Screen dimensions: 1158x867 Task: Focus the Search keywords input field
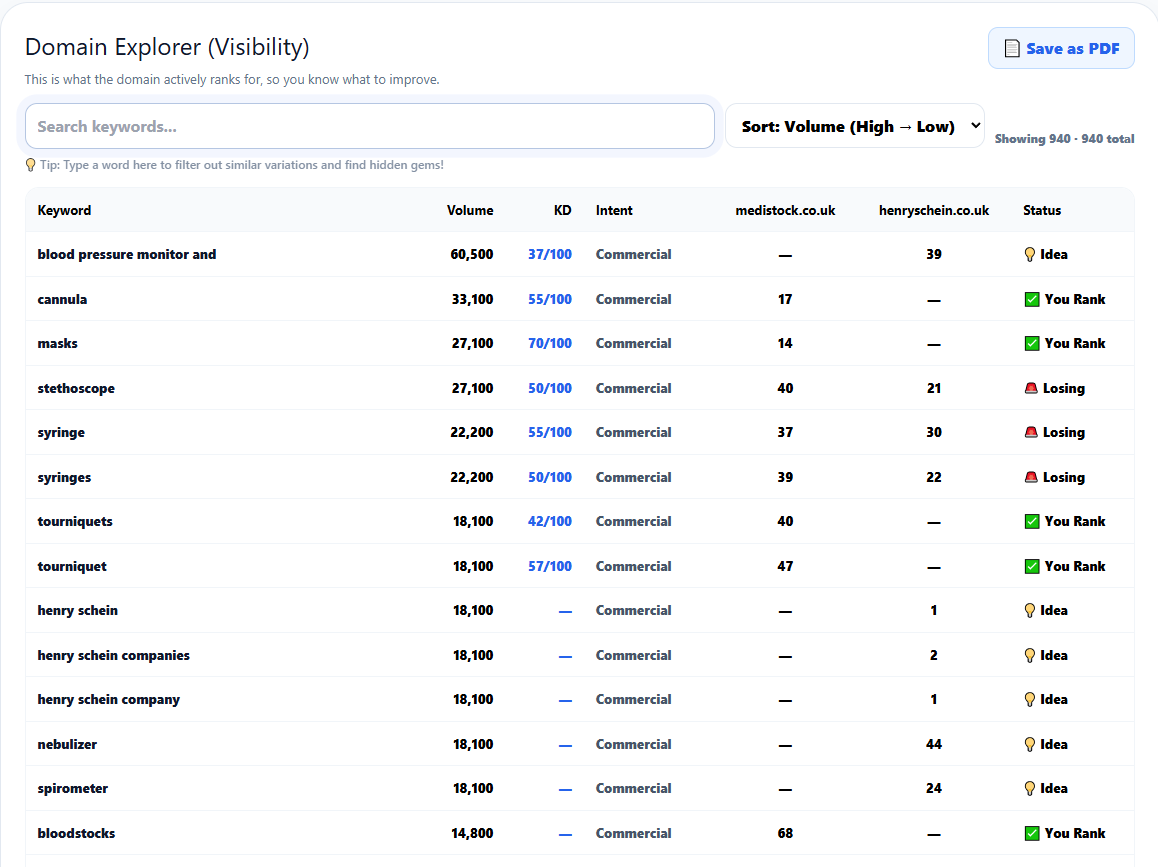(369, 126)
